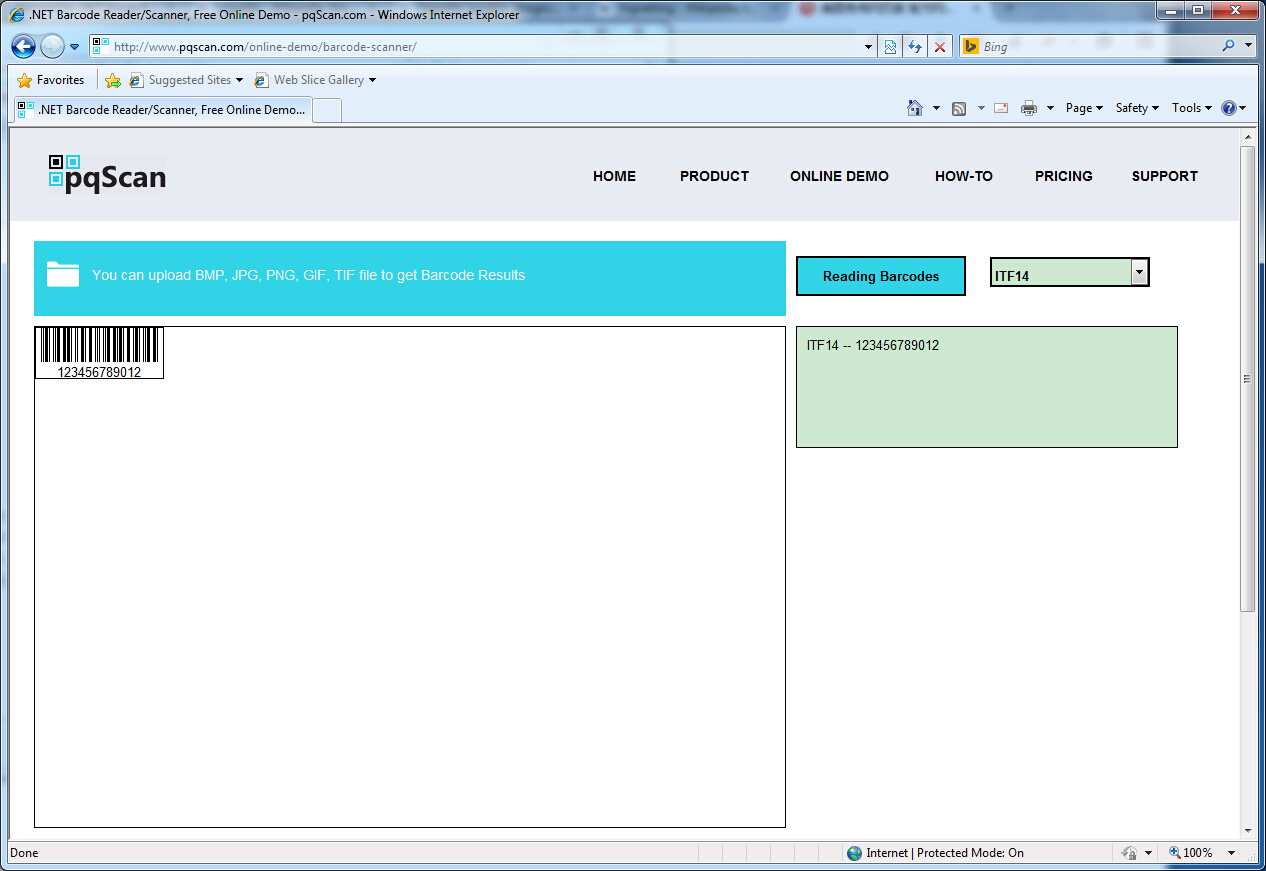Click the browser Back arrow button
The image size is (1266, 871).
[x=23, y=46]
